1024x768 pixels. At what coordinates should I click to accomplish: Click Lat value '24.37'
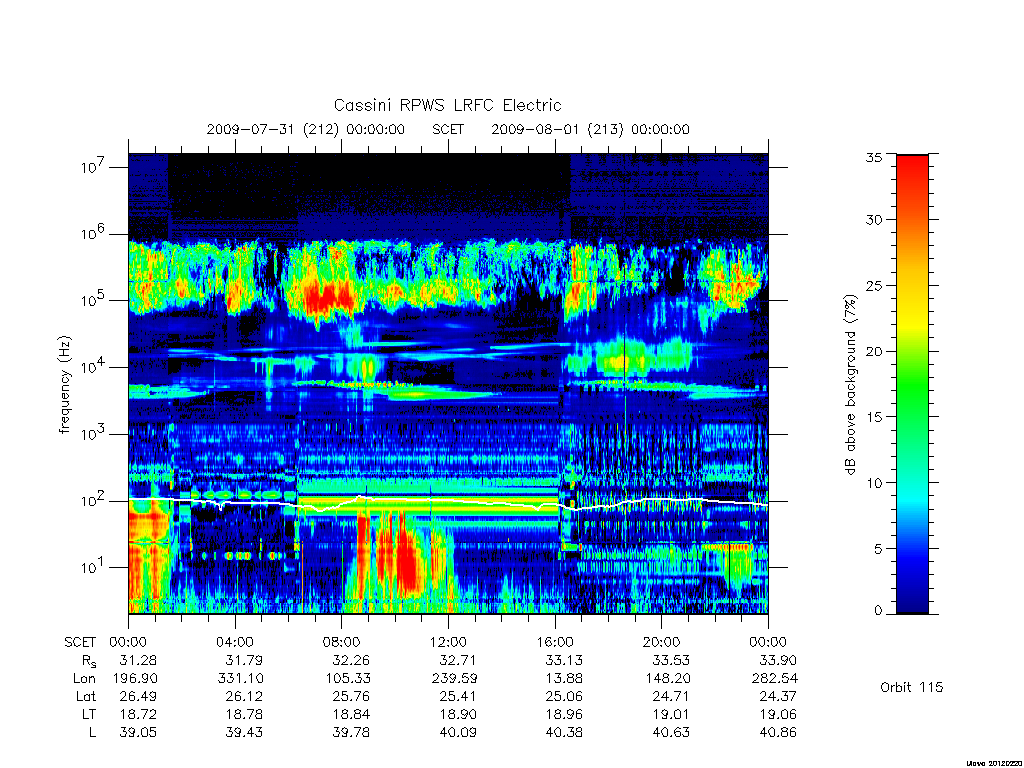[778, 696]
